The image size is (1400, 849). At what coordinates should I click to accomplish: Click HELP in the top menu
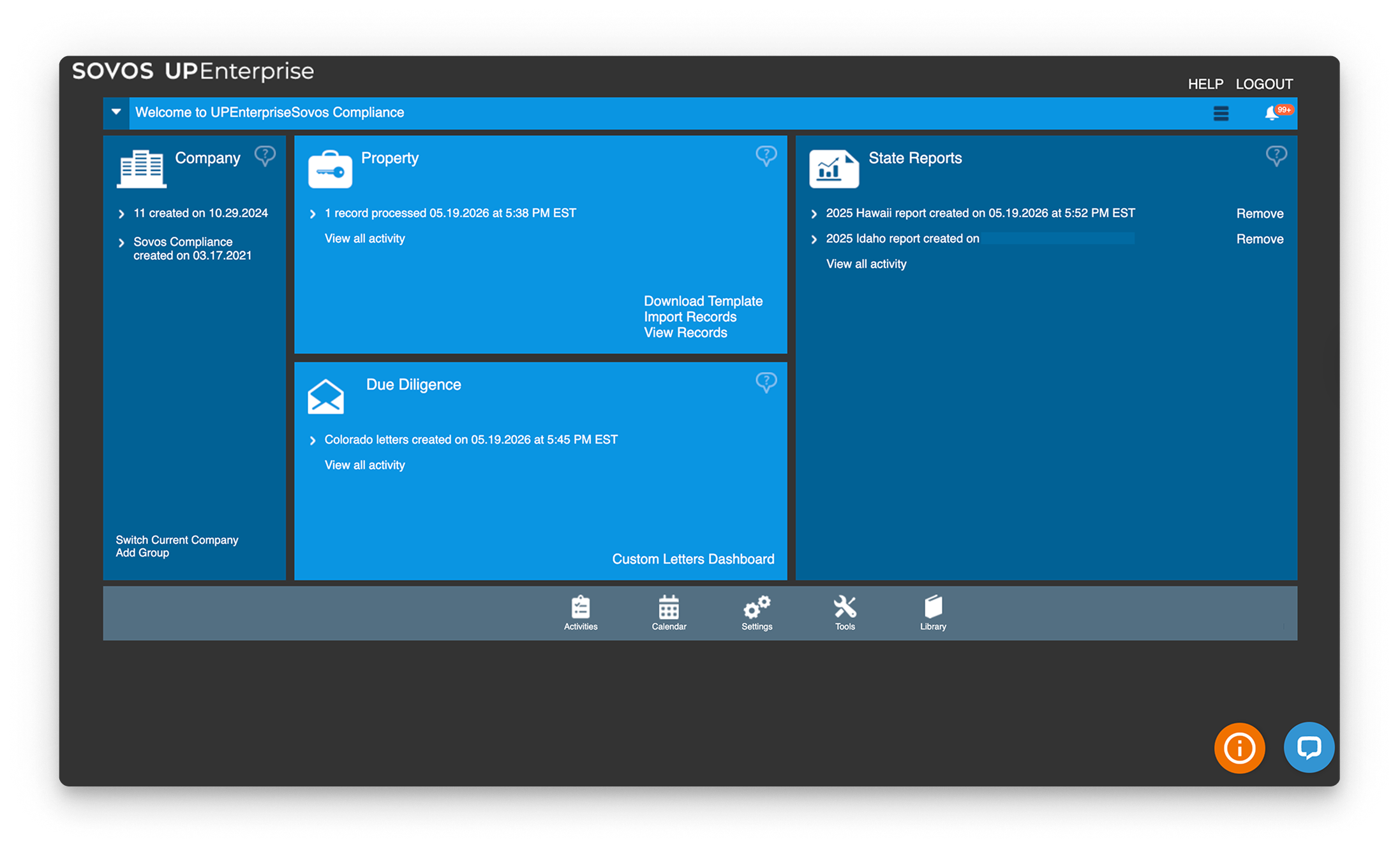pos(1205,84)
